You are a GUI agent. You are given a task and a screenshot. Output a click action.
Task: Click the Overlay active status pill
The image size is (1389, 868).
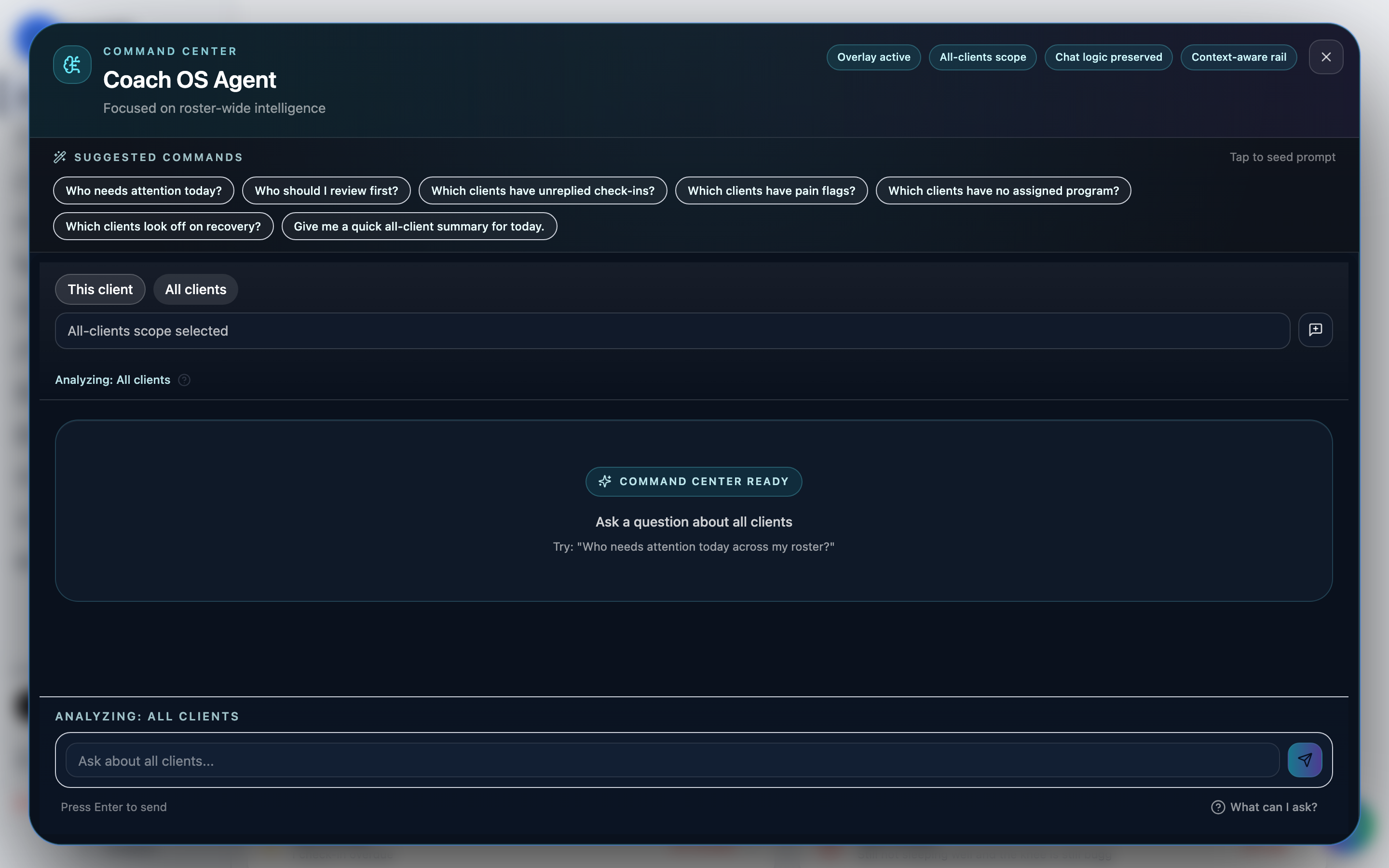873,57
